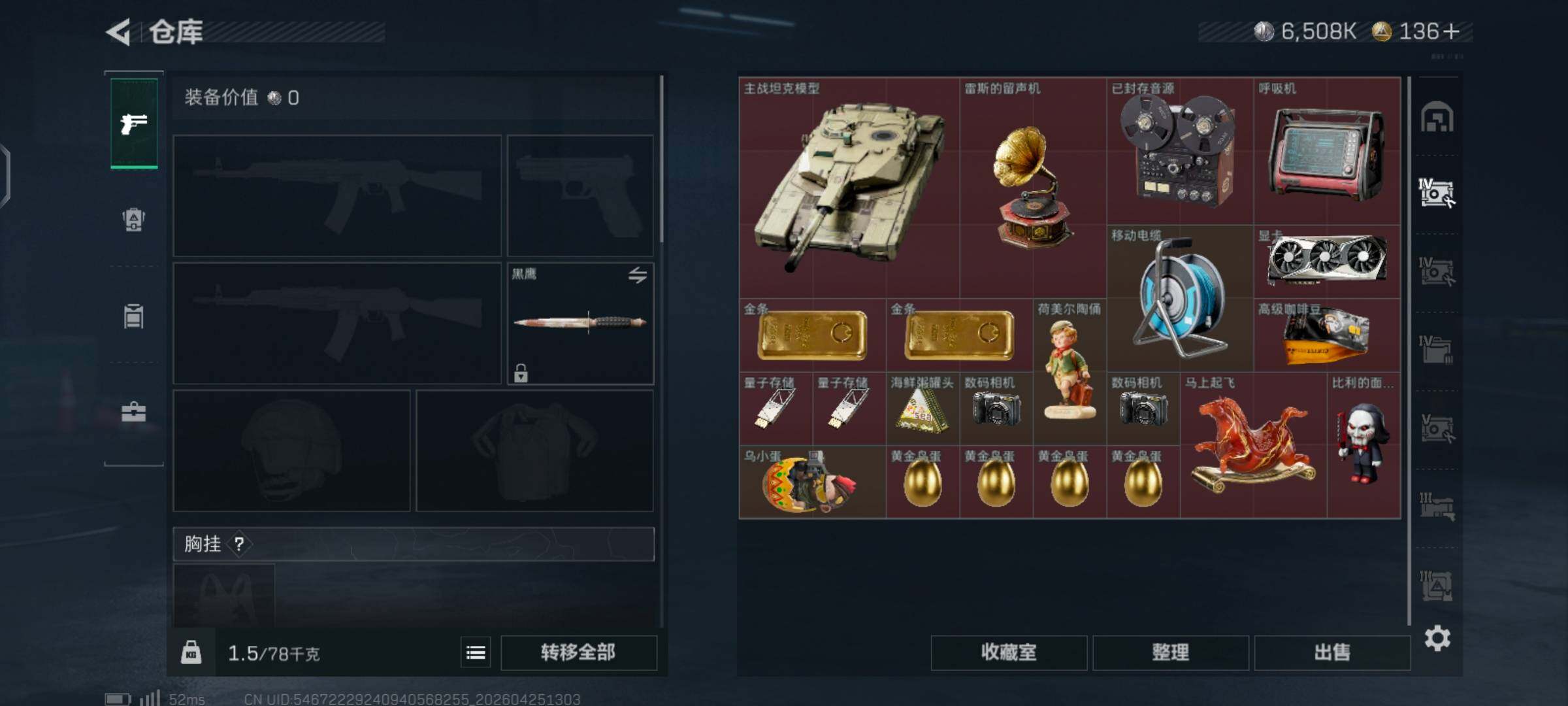The width and height of the screenshot is (1568, 706).
Task: Swap the 黑鹰 knife using swap arrows
Action: [x=638, y=275]
